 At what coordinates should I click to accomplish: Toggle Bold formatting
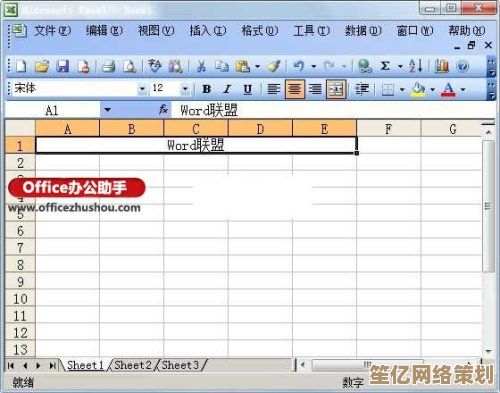(x=207, y=89)
